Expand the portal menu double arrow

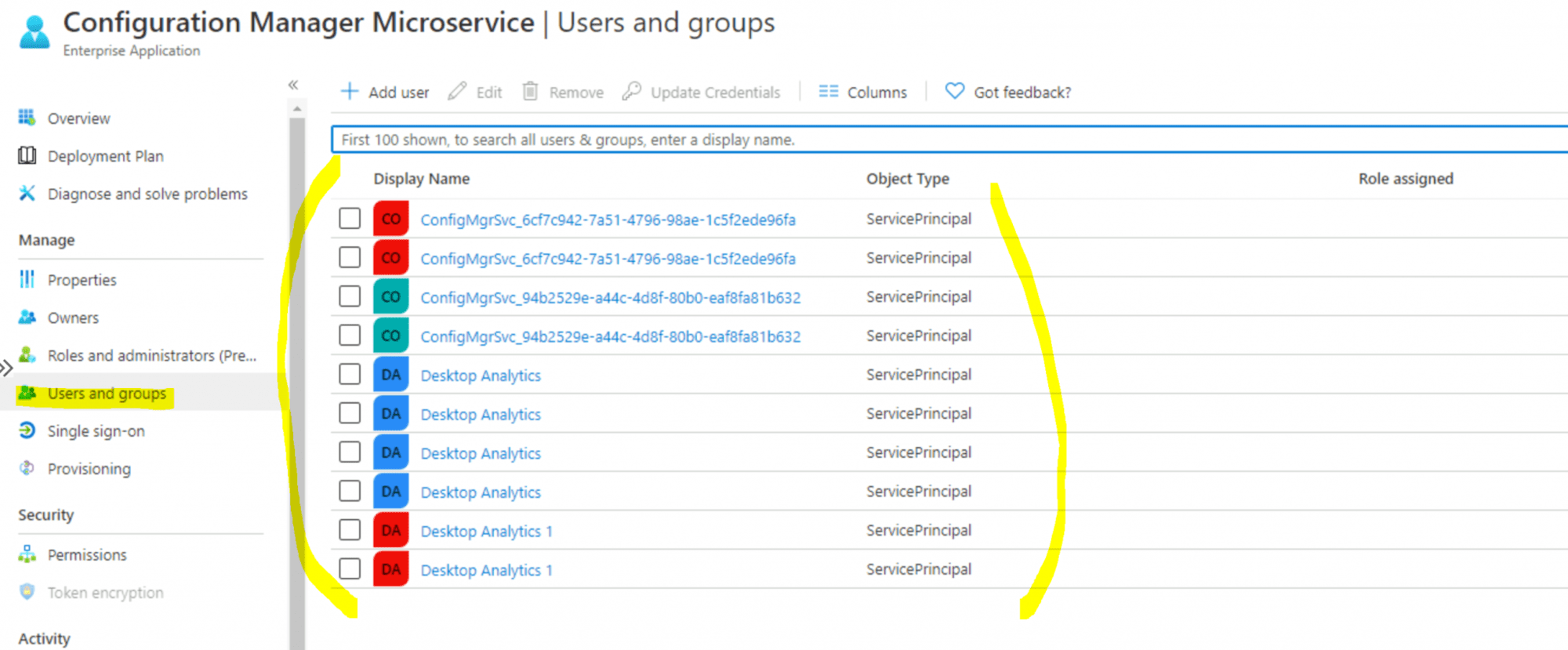pyautogui.click(x=6, y=368)
